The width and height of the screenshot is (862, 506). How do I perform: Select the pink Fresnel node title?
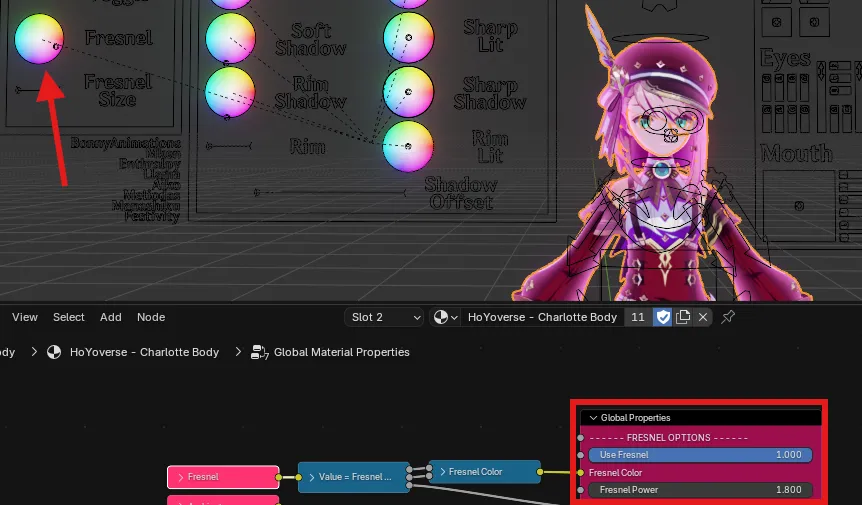coord(203,477)
